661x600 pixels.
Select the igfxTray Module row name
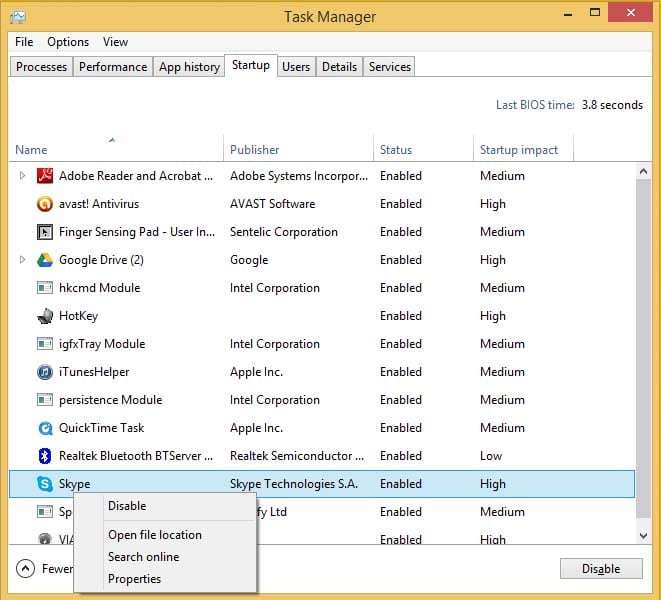tap(102, 344)
